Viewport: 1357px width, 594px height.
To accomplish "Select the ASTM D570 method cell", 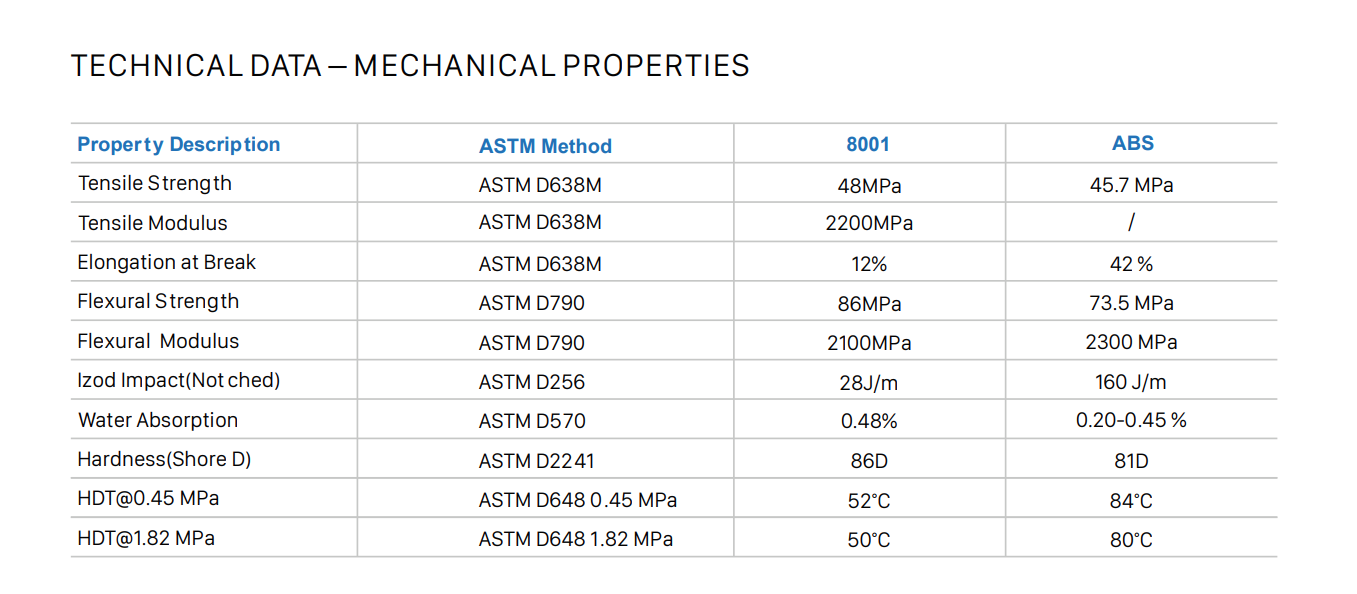I will (x=532, y=421).
